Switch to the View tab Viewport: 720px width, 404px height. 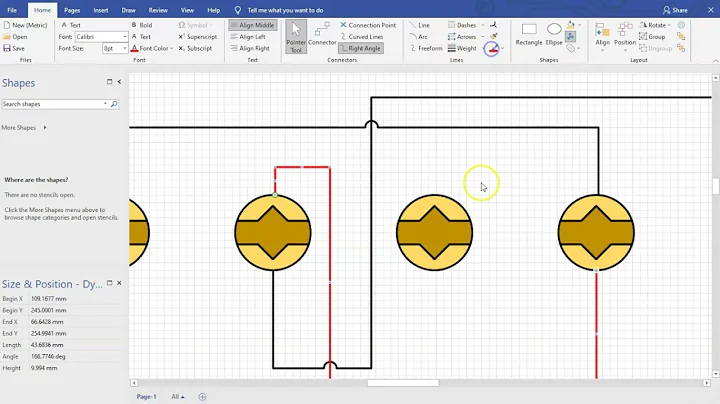(x=187, y=10)
